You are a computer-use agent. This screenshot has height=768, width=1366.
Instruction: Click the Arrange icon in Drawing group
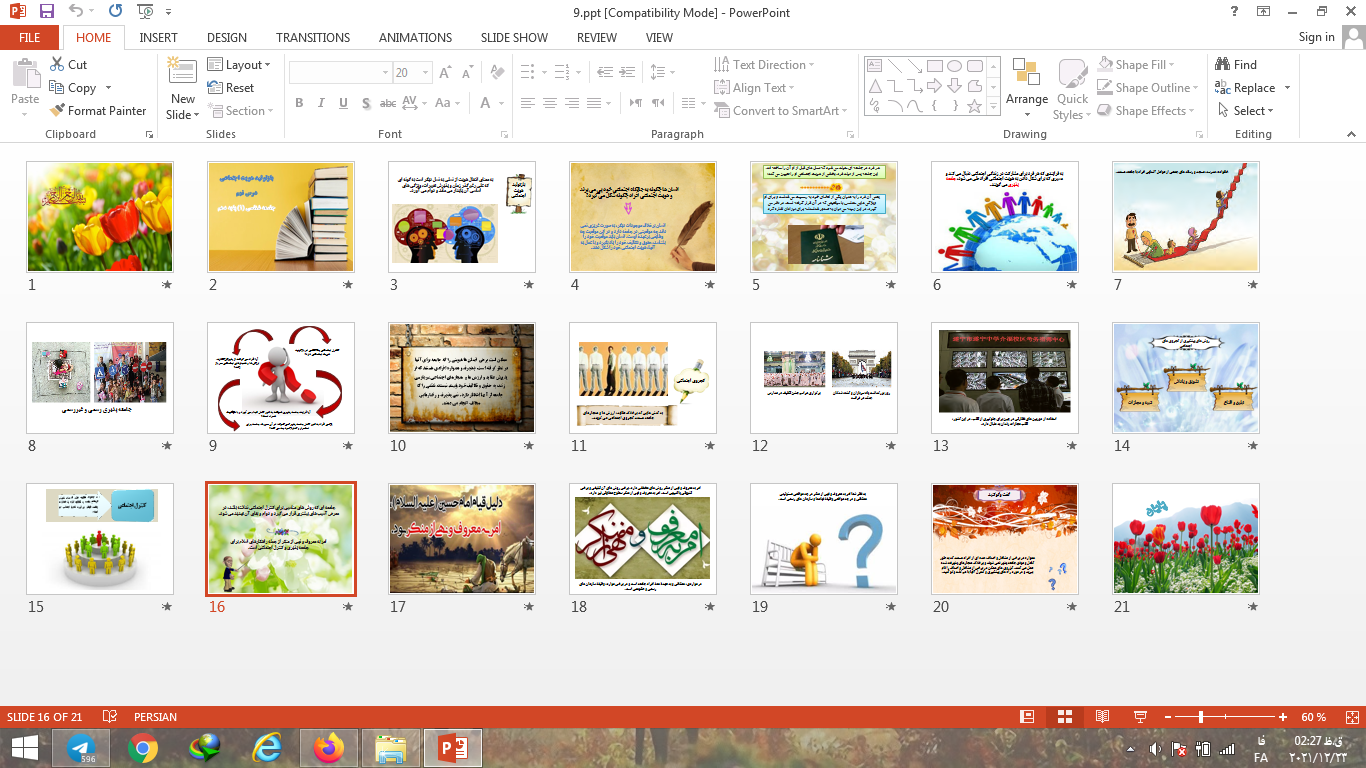[x=1026, y=82]
